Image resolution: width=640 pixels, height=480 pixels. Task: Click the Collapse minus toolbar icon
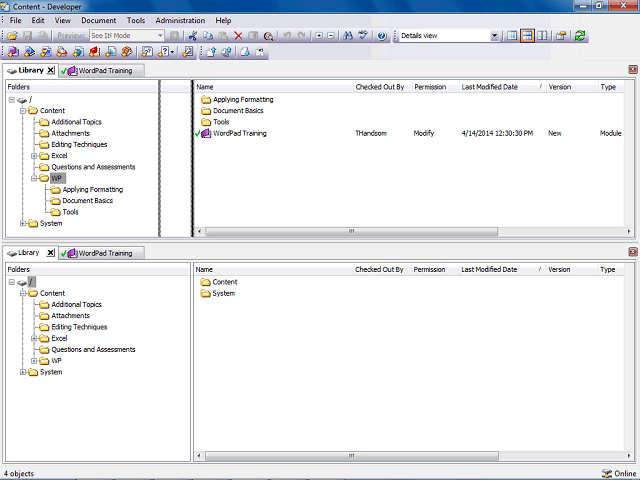coord(331,36)
